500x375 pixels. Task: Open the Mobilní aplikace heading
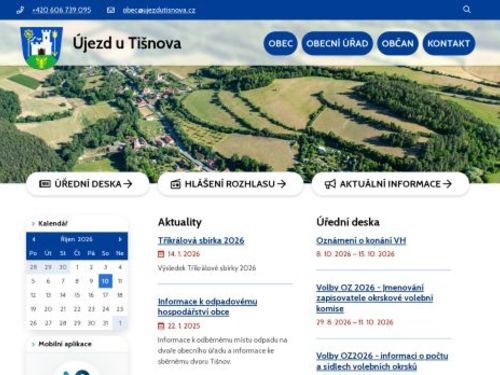click(65, 344)
